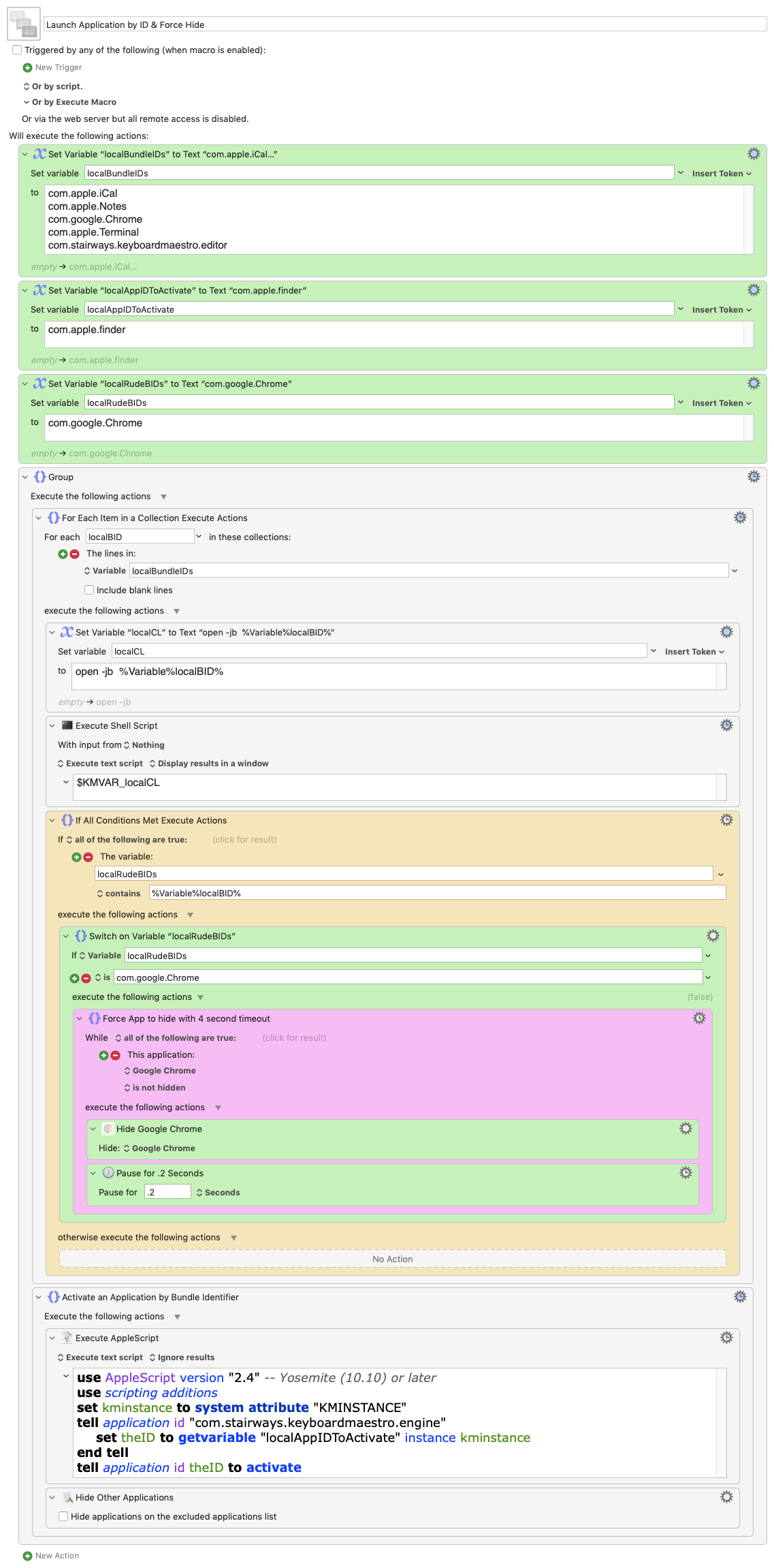The width and height of the screenshot is (774, 1568).
Task: Open 'Display results in a window' popup
Action: [x=209, y=764]
